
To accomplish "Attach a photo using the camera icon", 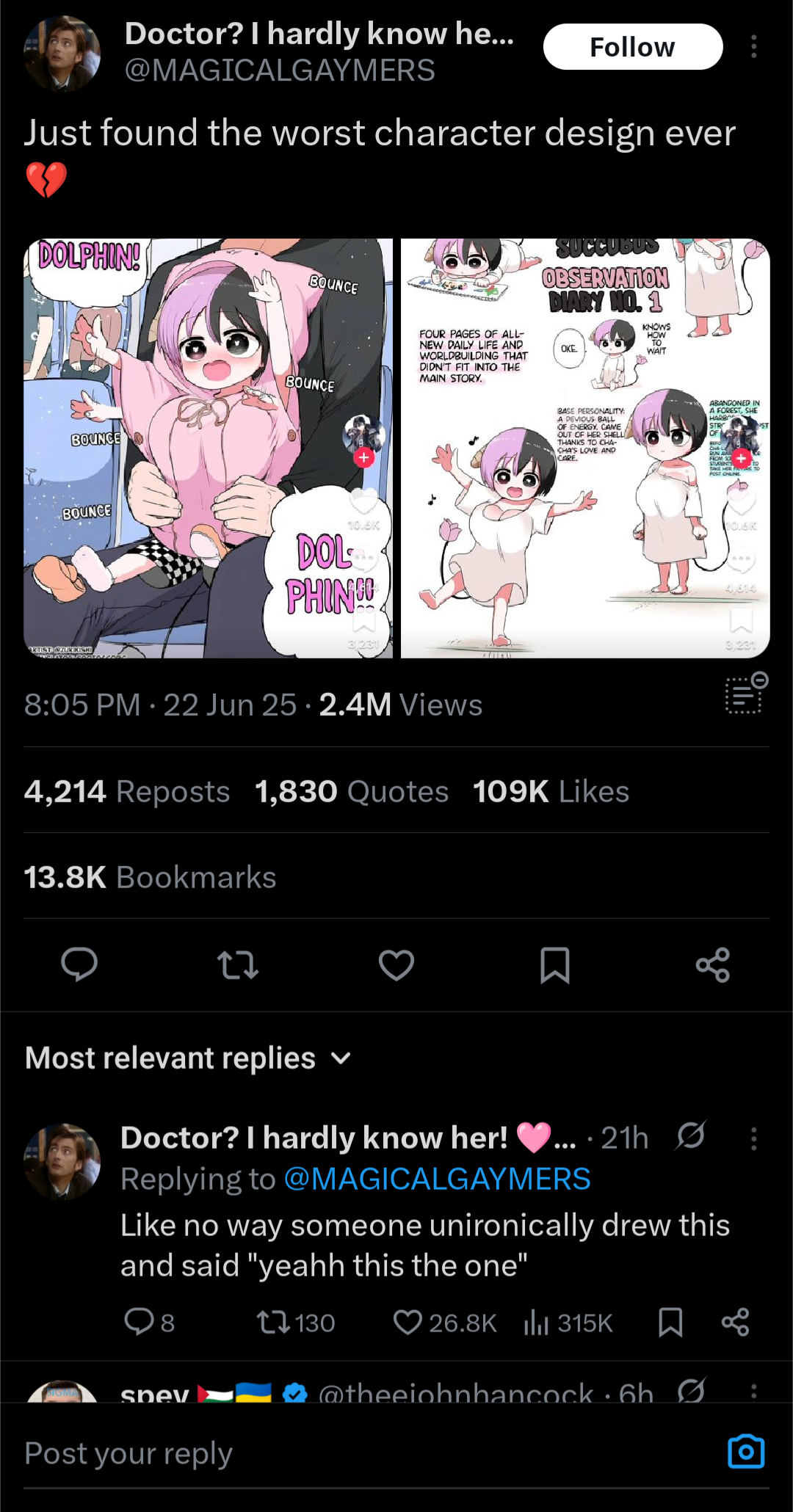I will [x=746, y=1451].
